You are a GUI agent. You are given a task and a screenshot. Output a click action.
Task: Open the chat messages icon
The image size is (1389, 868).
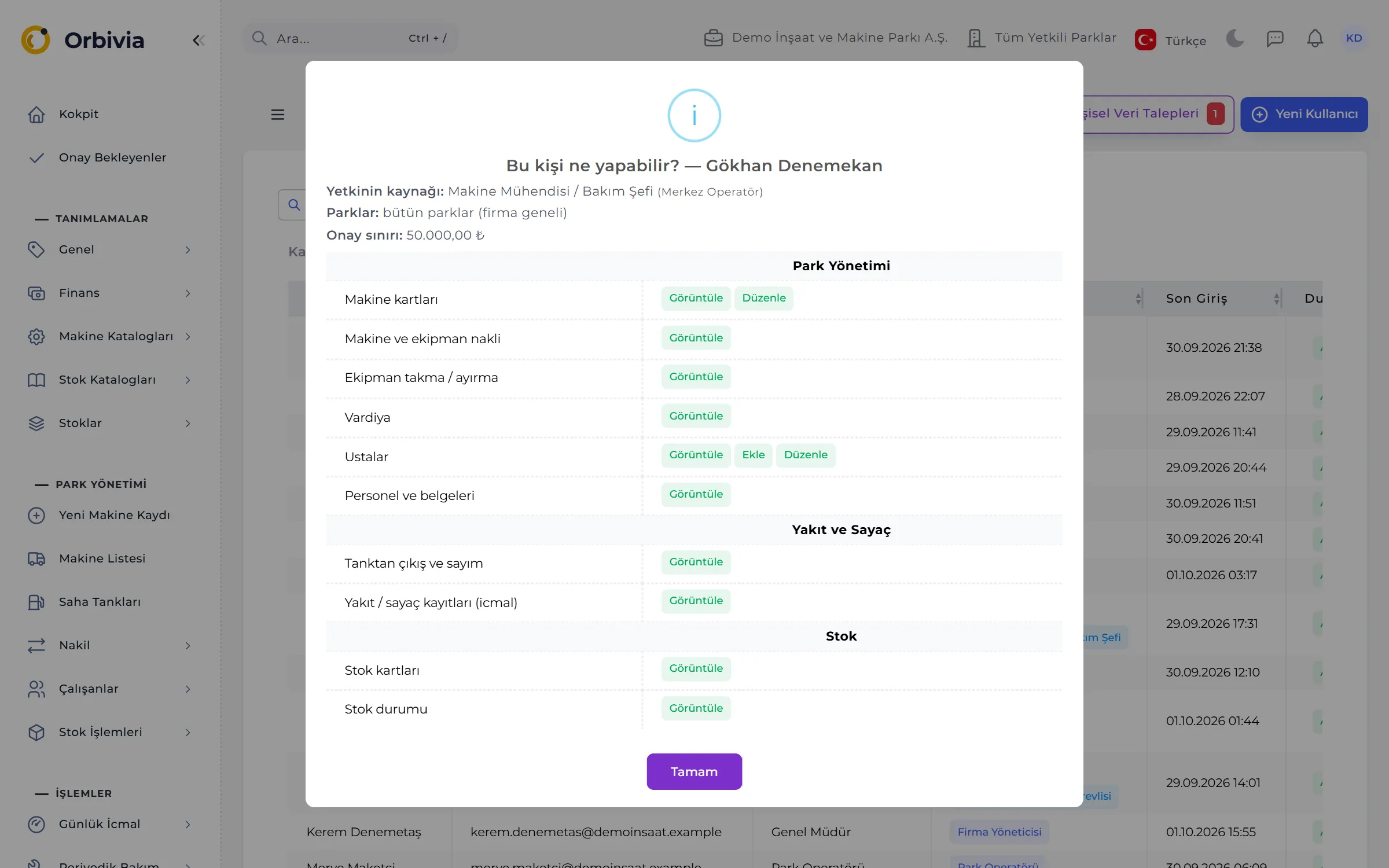(1275, 38)
